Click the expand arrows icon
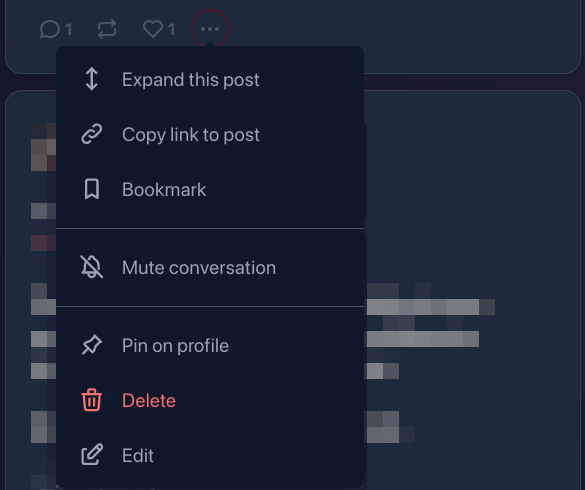This screenshot has height=490, width=585. 92,79
